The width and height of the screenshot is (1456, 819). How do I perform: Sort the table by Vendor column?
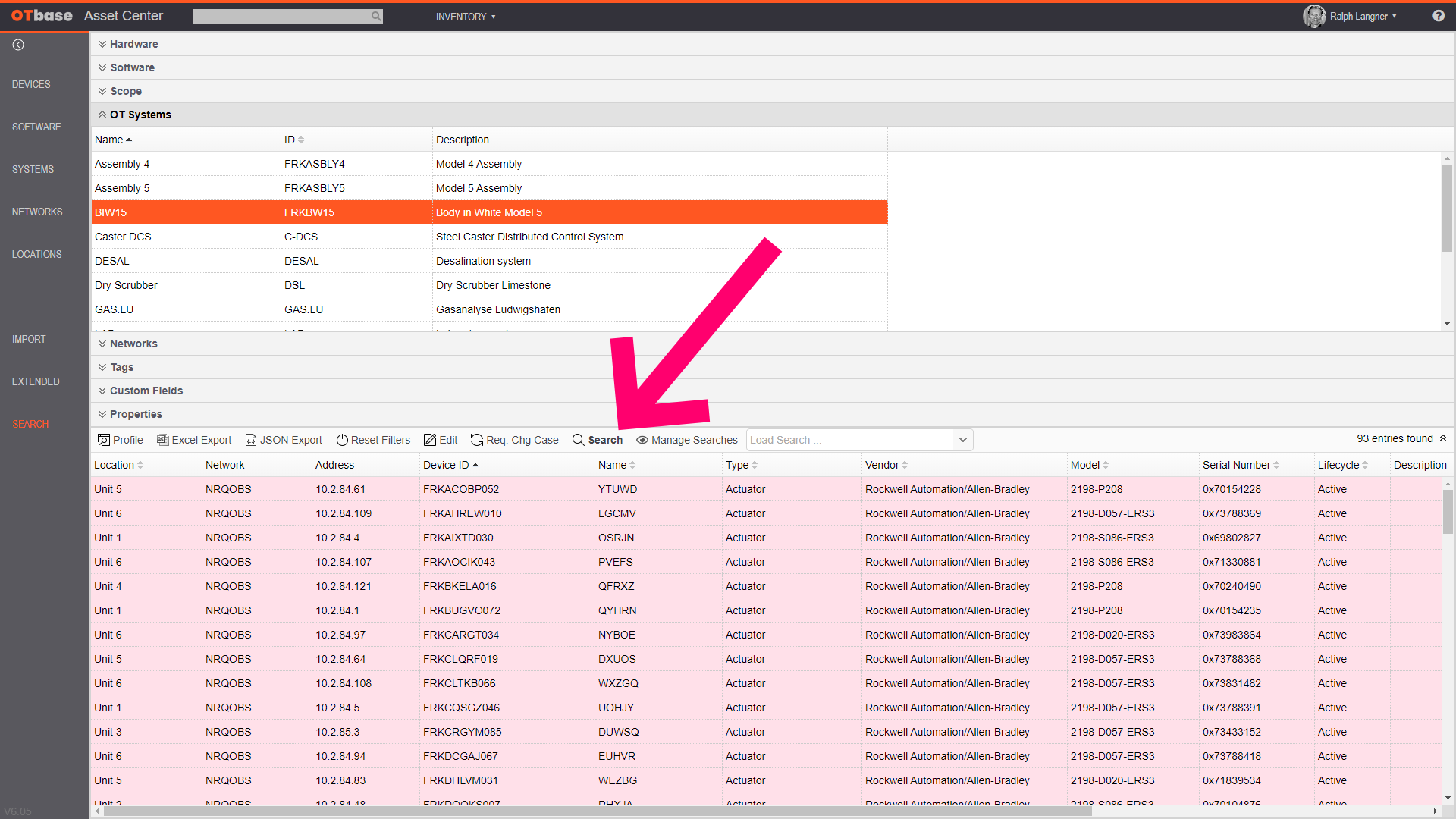click(x=883, y=465)
